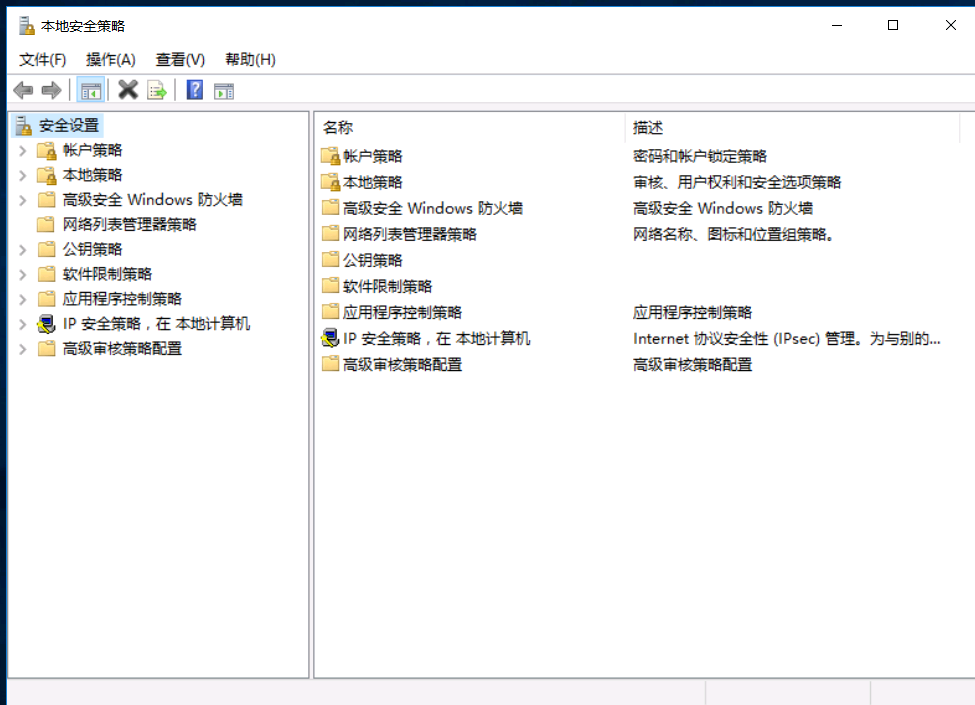The width and height of the screenshot is (975, 705).
Task: Select 应用程序控制策略 label in tree
Action: [122, 299]
